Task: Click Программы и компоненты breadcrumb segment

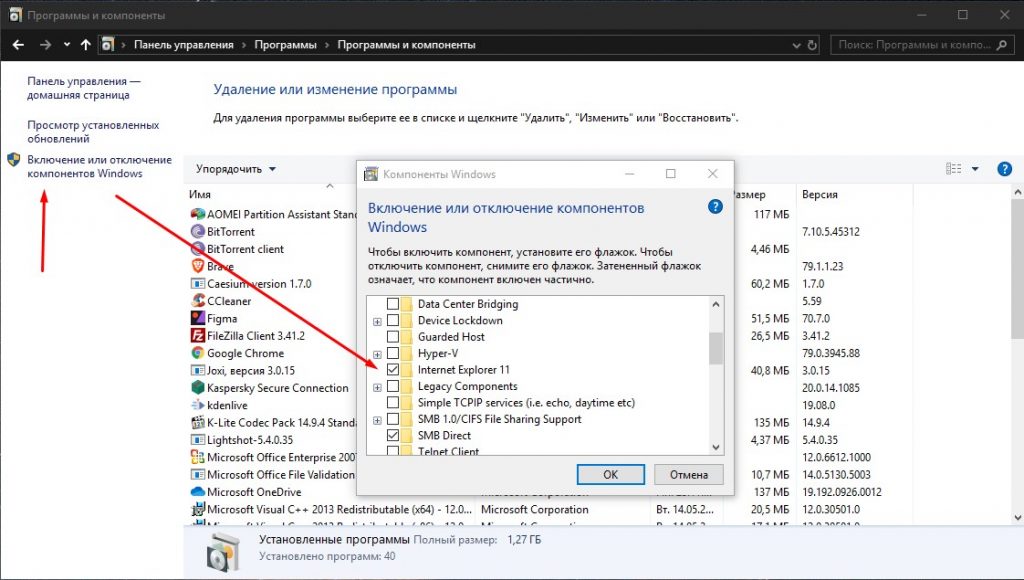Action: pos(406,45)
